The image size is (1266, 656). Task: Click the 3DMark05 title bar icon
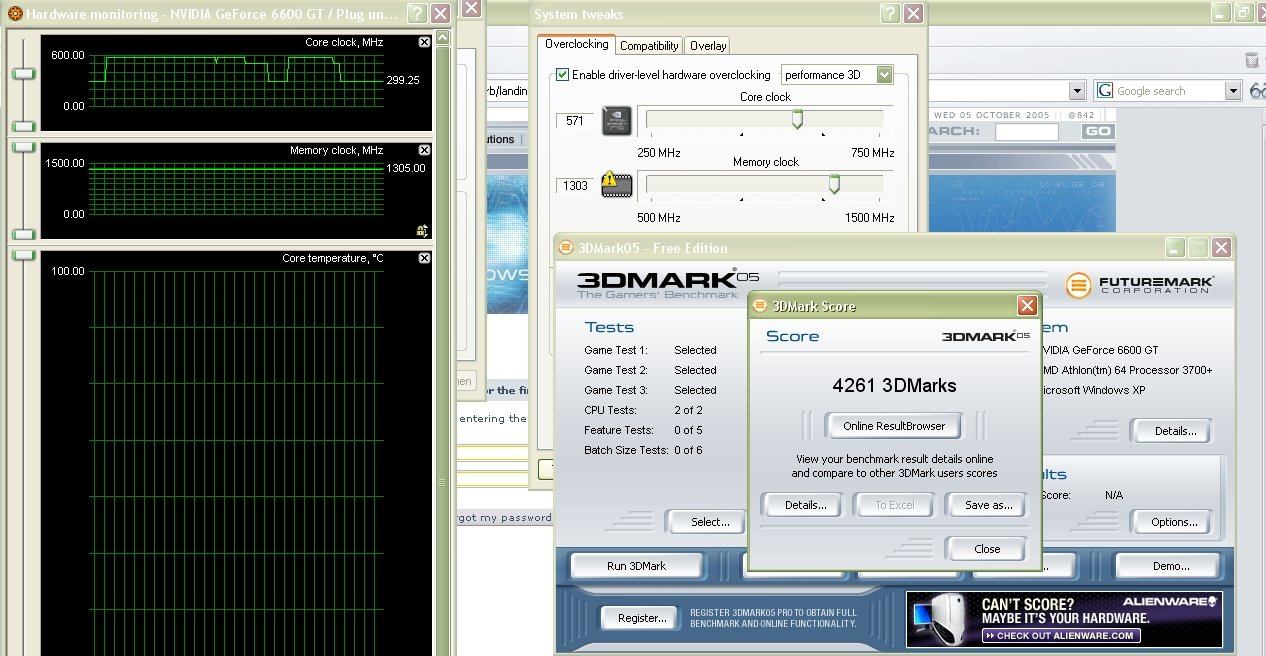pos(566,248)
